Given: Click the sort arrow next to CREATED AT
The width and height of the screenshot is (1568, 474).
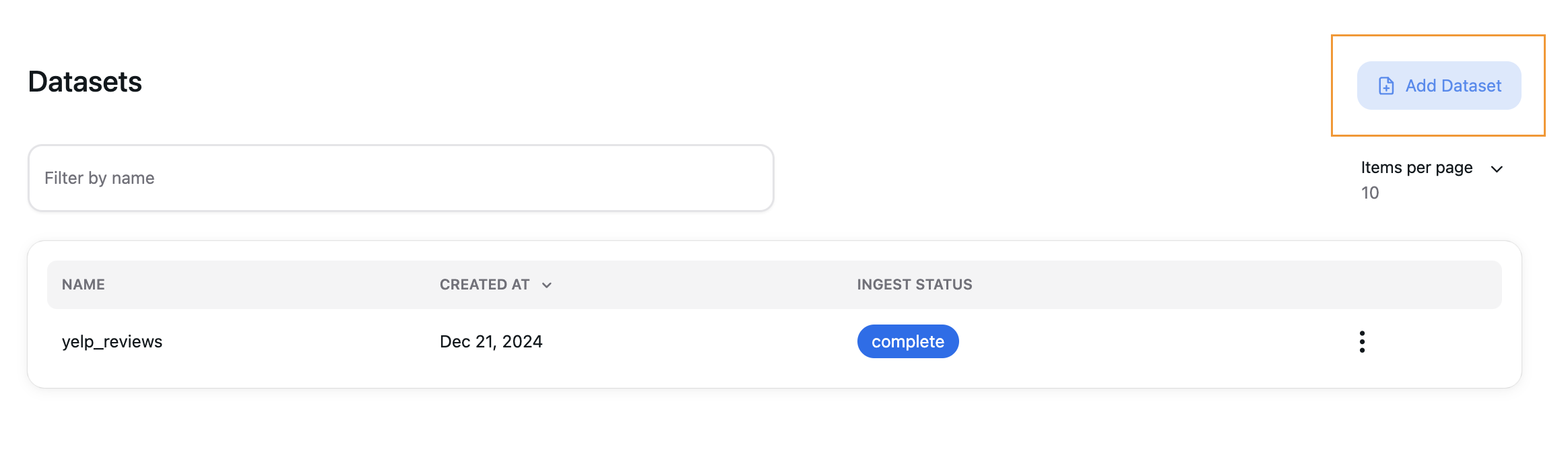Looking at the screenshot, I should click(x=547, y=285).
